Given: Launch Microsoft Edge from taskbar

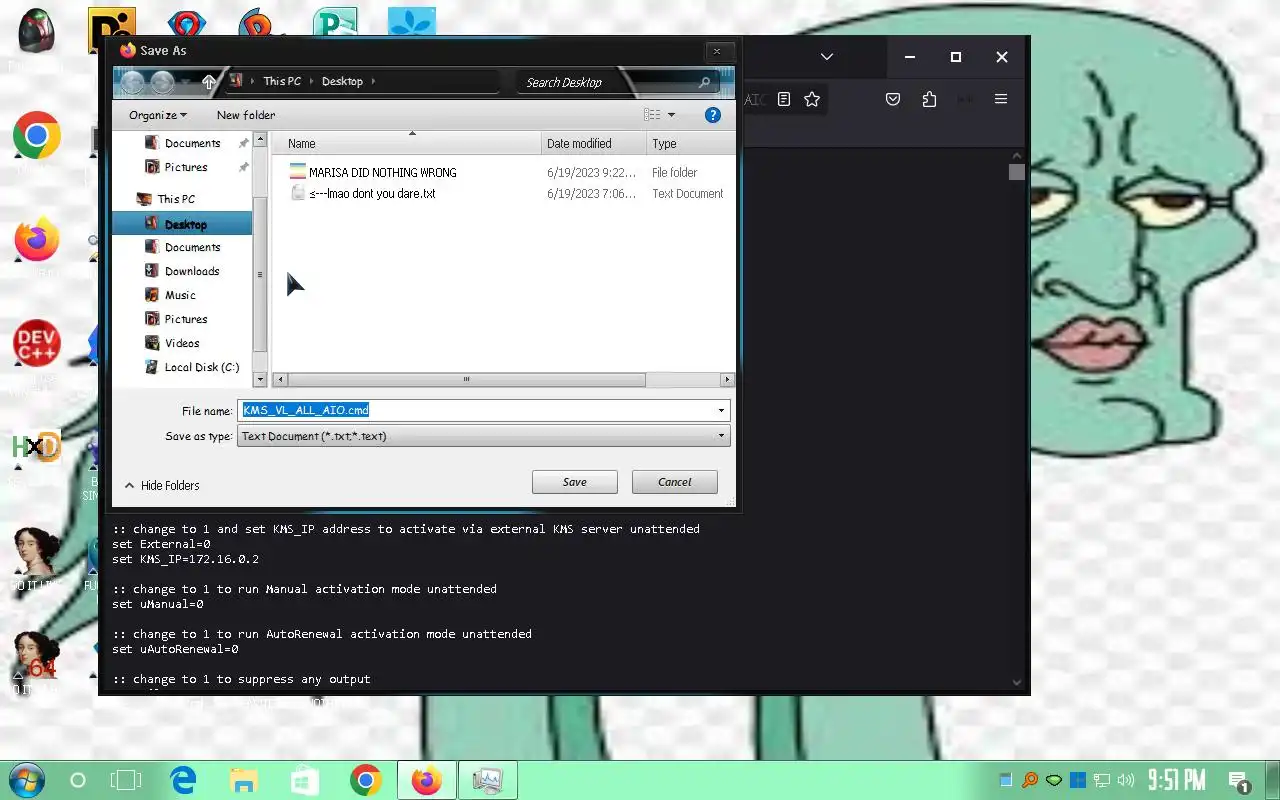Looking at the screenshot, I should [182, 780].
